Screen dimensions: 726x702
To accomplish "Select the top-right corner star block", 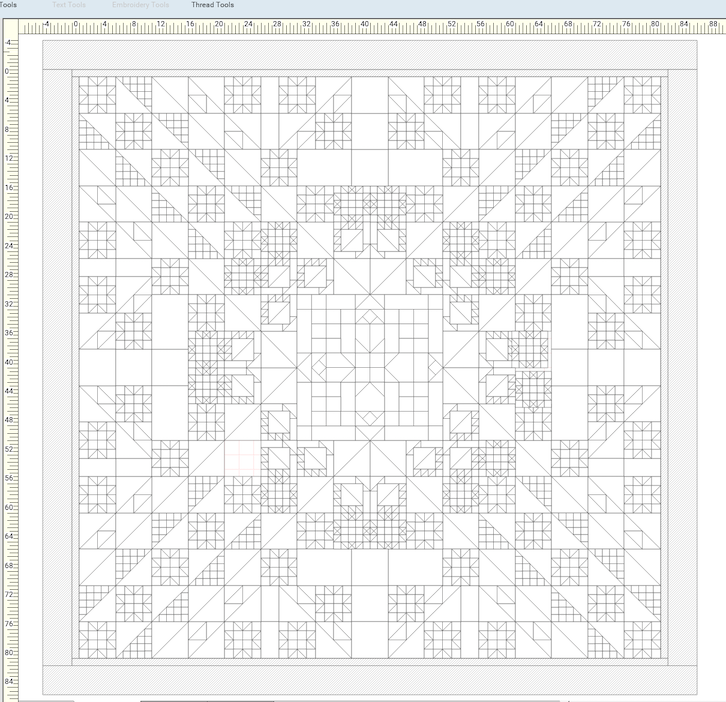I will 642,96.
